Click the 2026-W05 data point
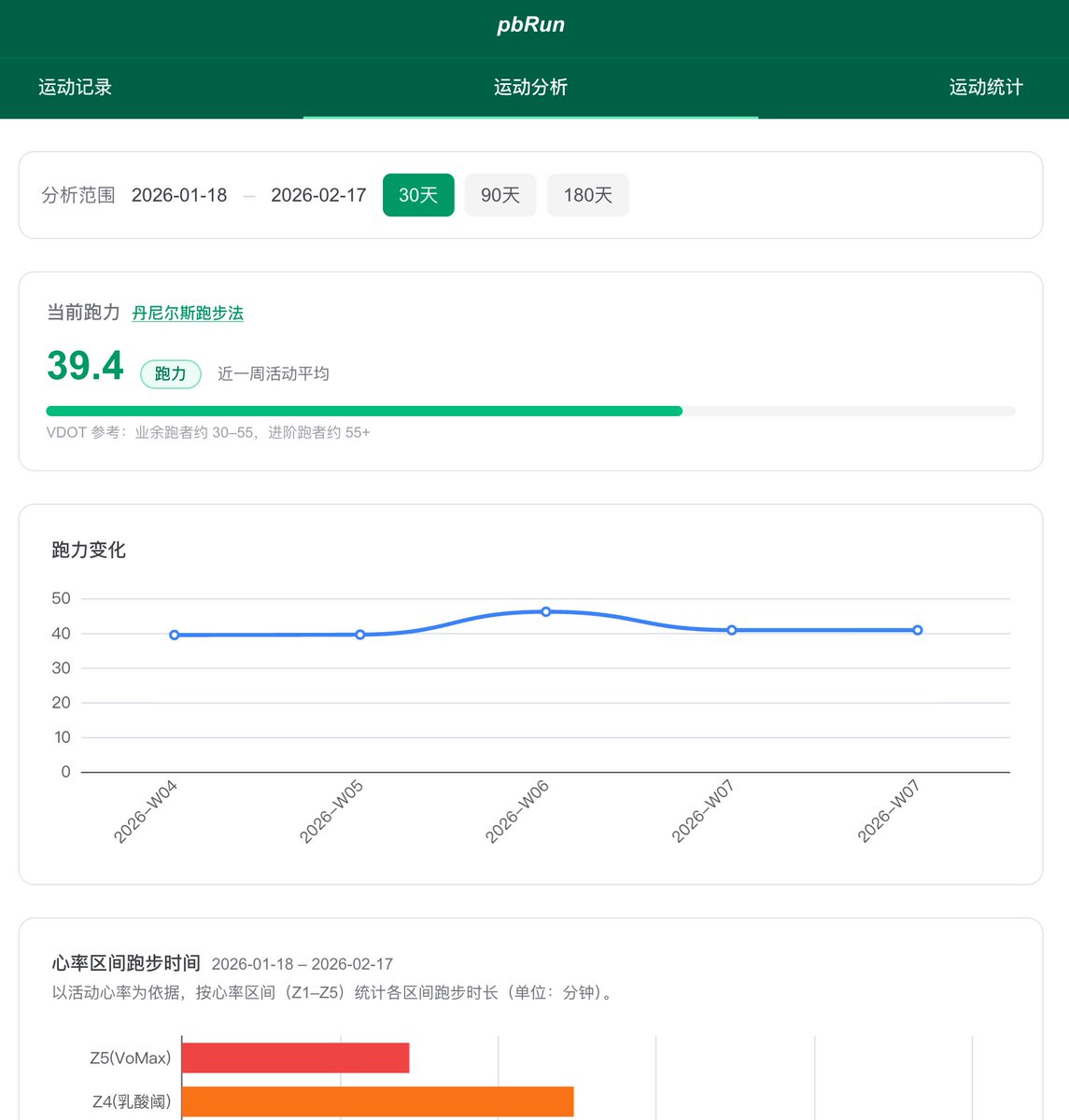This screenshot has height=1120, width=1069. pyautogui.click(x=360, y=635)
